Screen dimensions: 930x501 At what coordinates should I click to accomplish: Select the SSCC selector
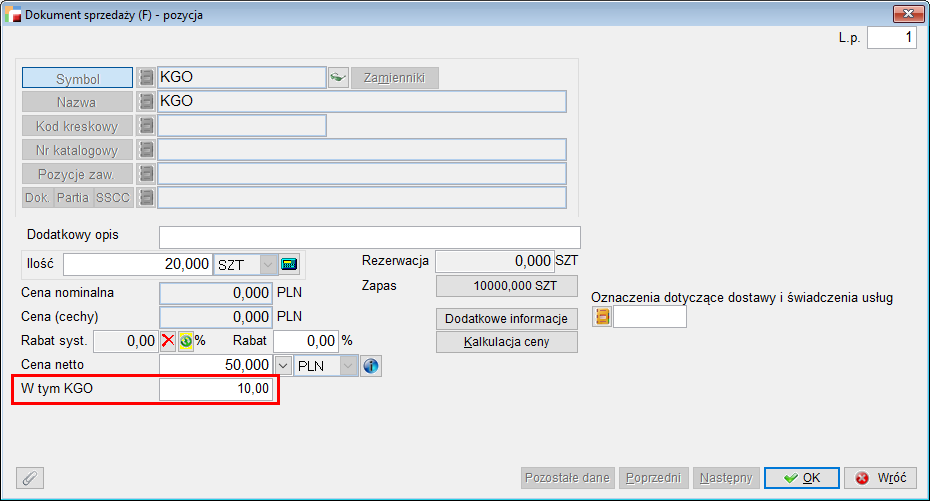(x=113, y=198)
